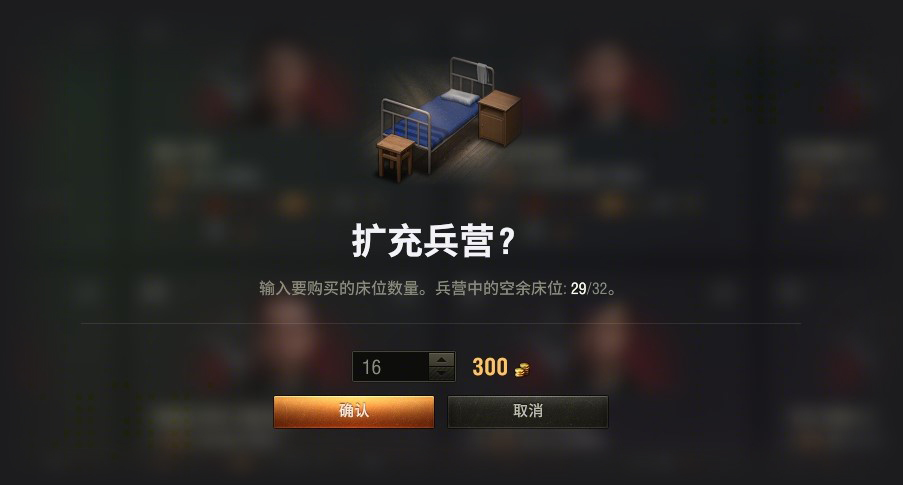Click the 扩充兵营 dialog title

(423, 241)
